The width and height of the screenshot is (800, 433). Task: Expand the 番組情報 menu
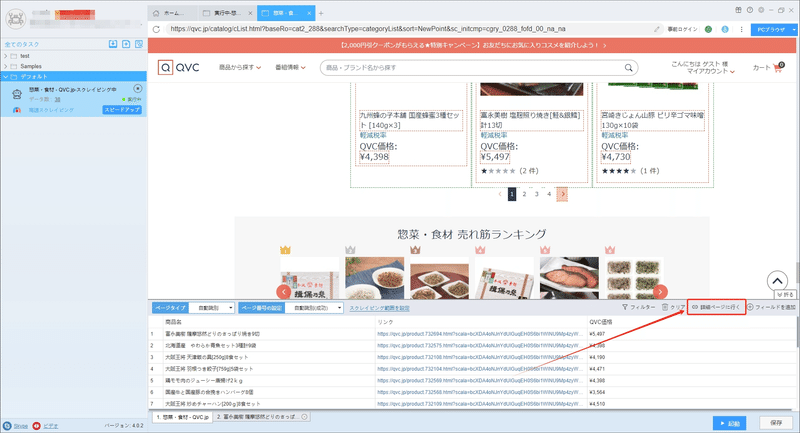click(290, 67)
